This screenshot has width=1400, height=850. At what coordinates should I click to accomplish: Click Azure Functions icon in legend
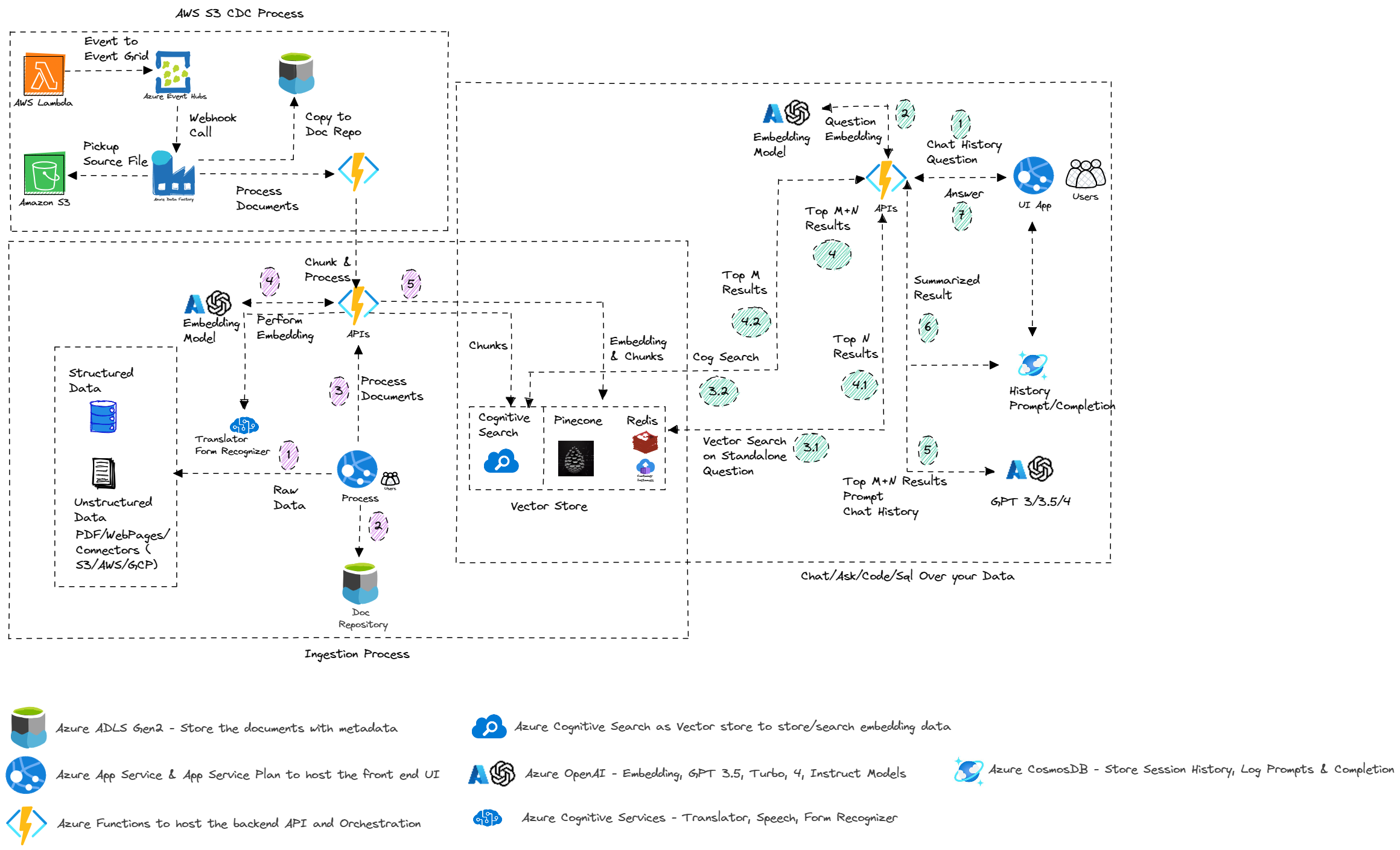click(x=26, y=823)
